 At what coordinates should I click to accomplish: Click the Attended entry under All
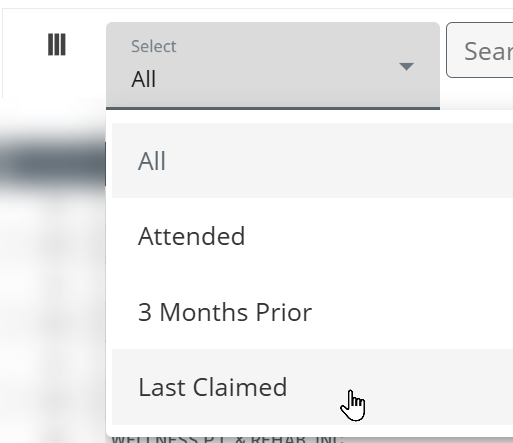tap(312, 236)
